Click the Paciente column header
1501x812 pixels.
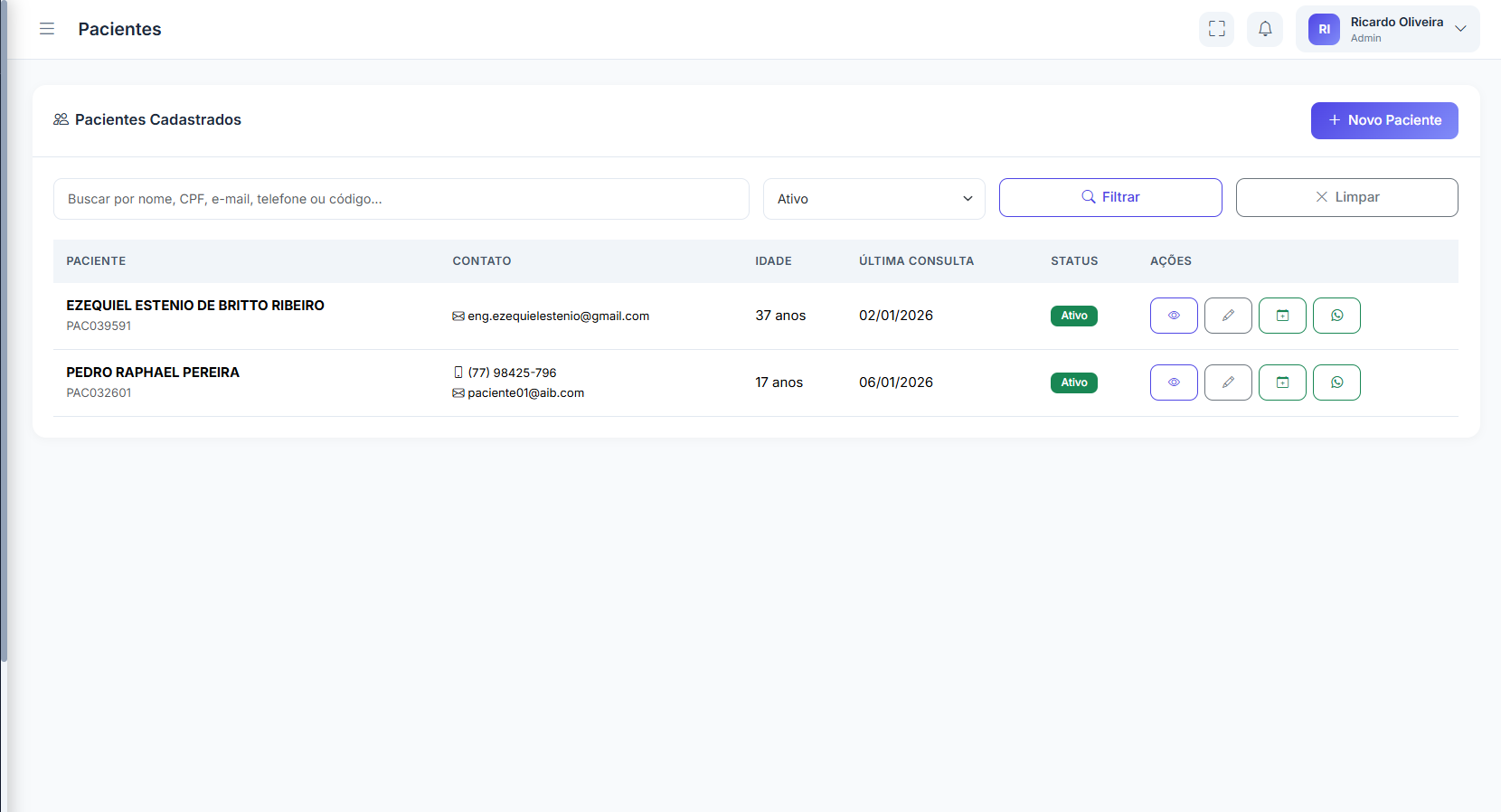96,261
